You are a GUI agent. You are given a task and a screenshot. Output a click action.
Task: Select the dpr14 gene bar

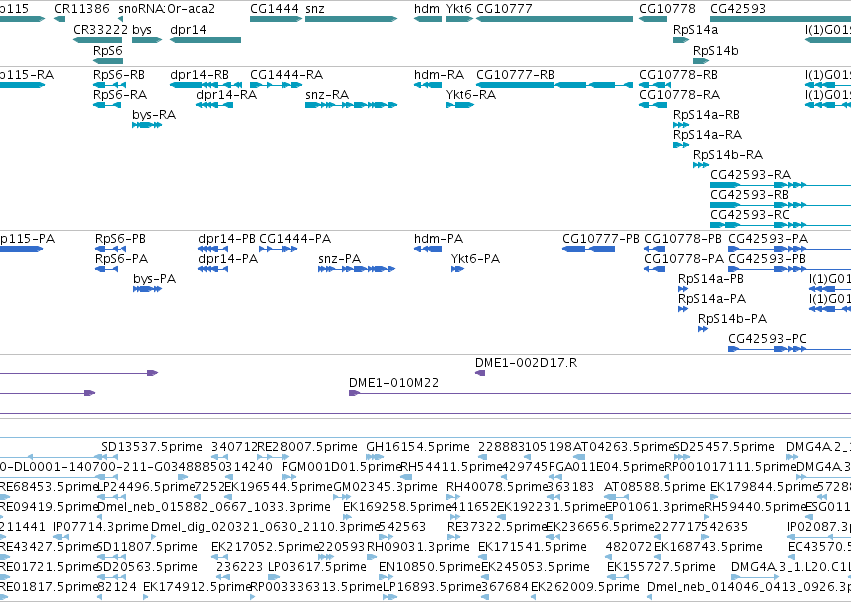[205, 40]
